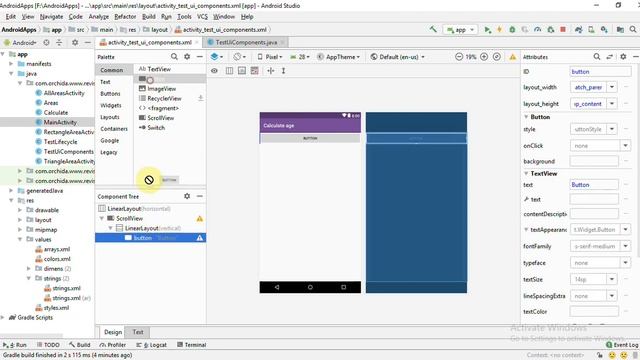Click the Attach debugger to process icon
This screenshot has height=360, width=640.
(551, 29)
